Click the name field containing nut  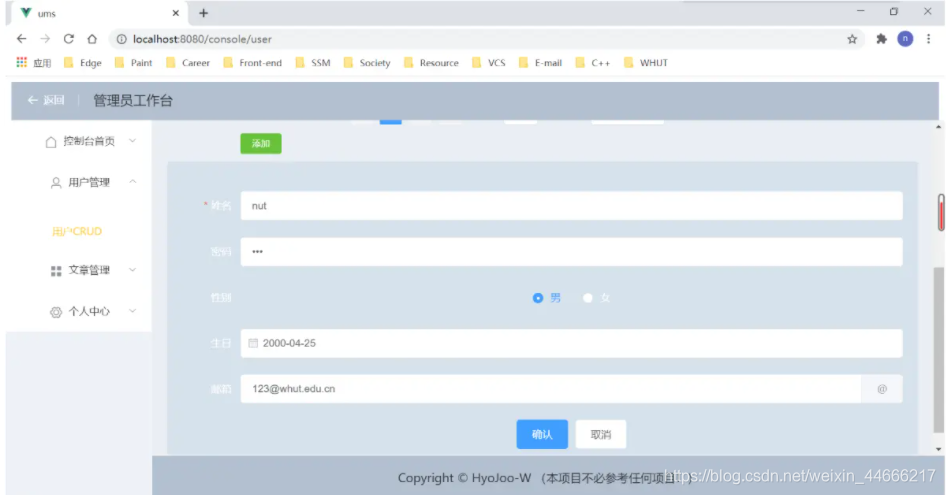pos(571,206)
